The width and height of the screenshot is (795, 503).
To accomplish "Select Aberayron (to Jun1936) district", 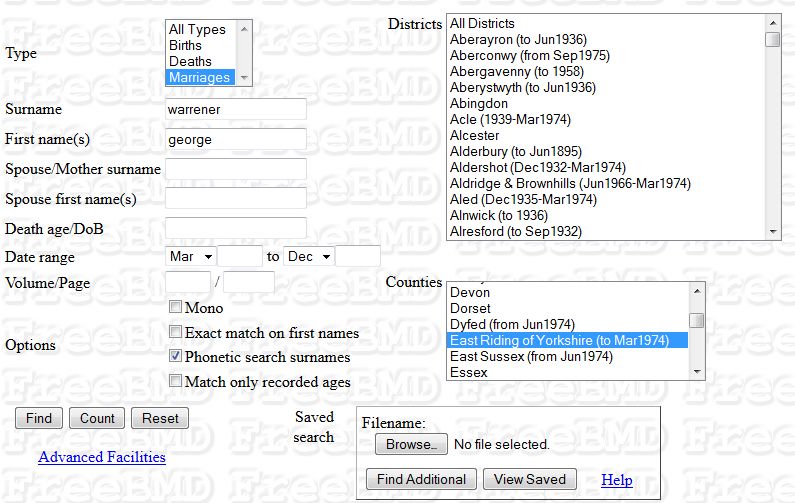I will [x=605, y=40].
